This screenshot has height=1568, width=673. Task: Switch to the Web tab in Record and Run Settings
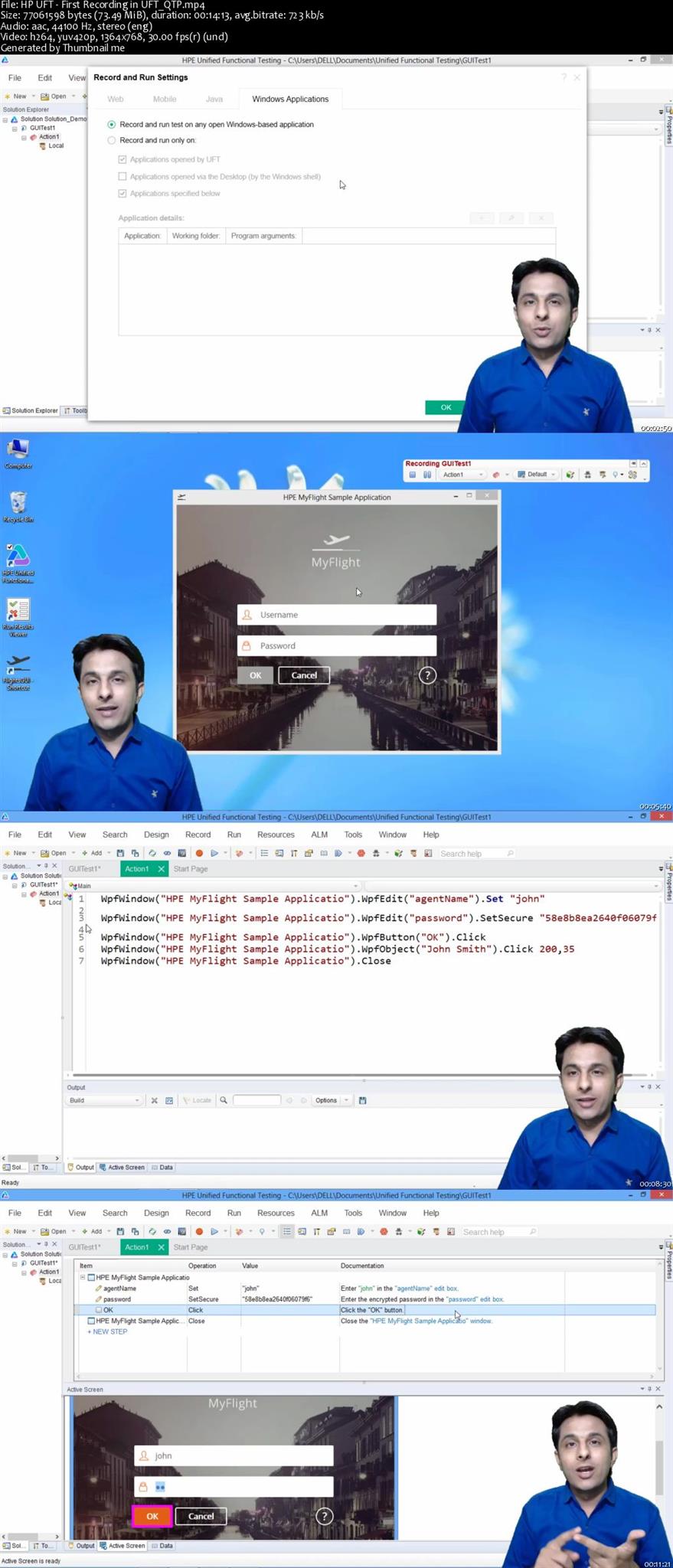(116, 99)
